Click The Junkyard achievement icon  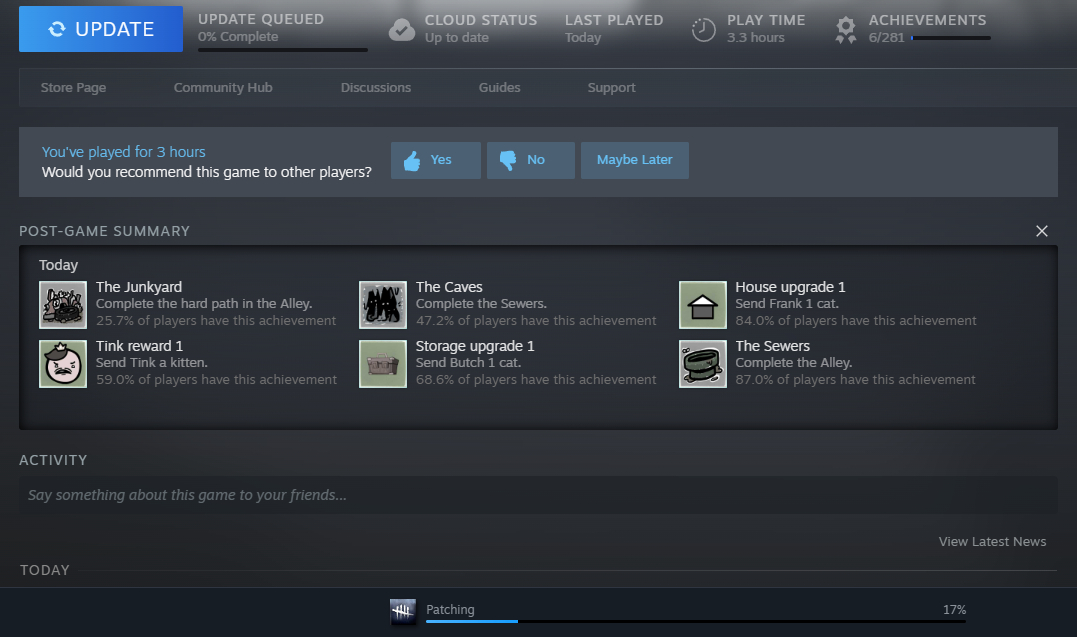[x=63, y=304]
